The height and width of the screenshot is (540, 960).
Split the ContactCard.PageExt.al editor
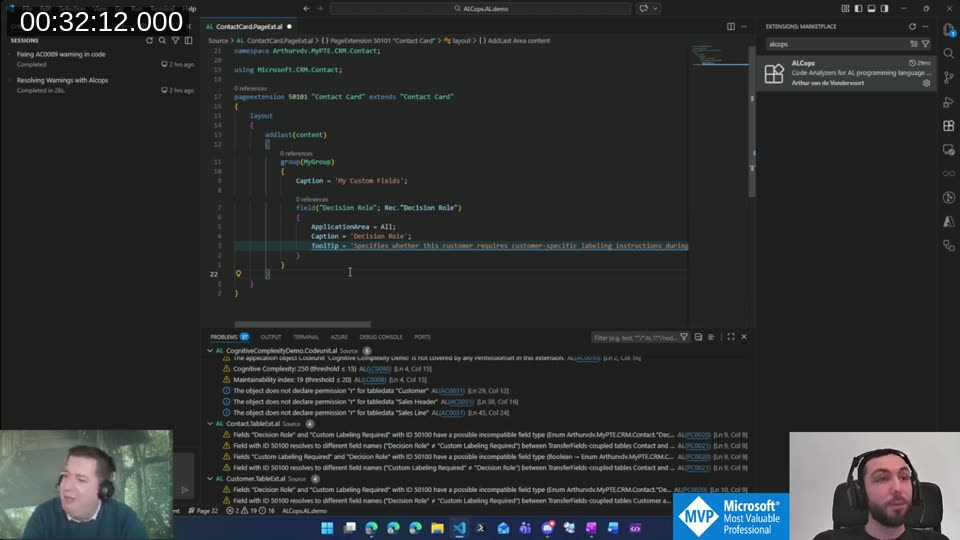point(731,26)
